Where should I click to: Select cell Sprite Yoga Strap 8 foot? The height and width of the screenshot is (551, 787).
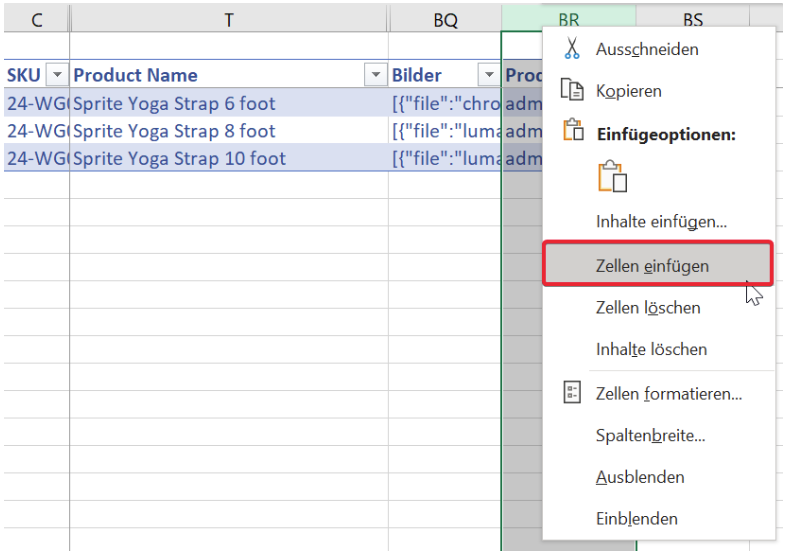[x=229, y=130]
